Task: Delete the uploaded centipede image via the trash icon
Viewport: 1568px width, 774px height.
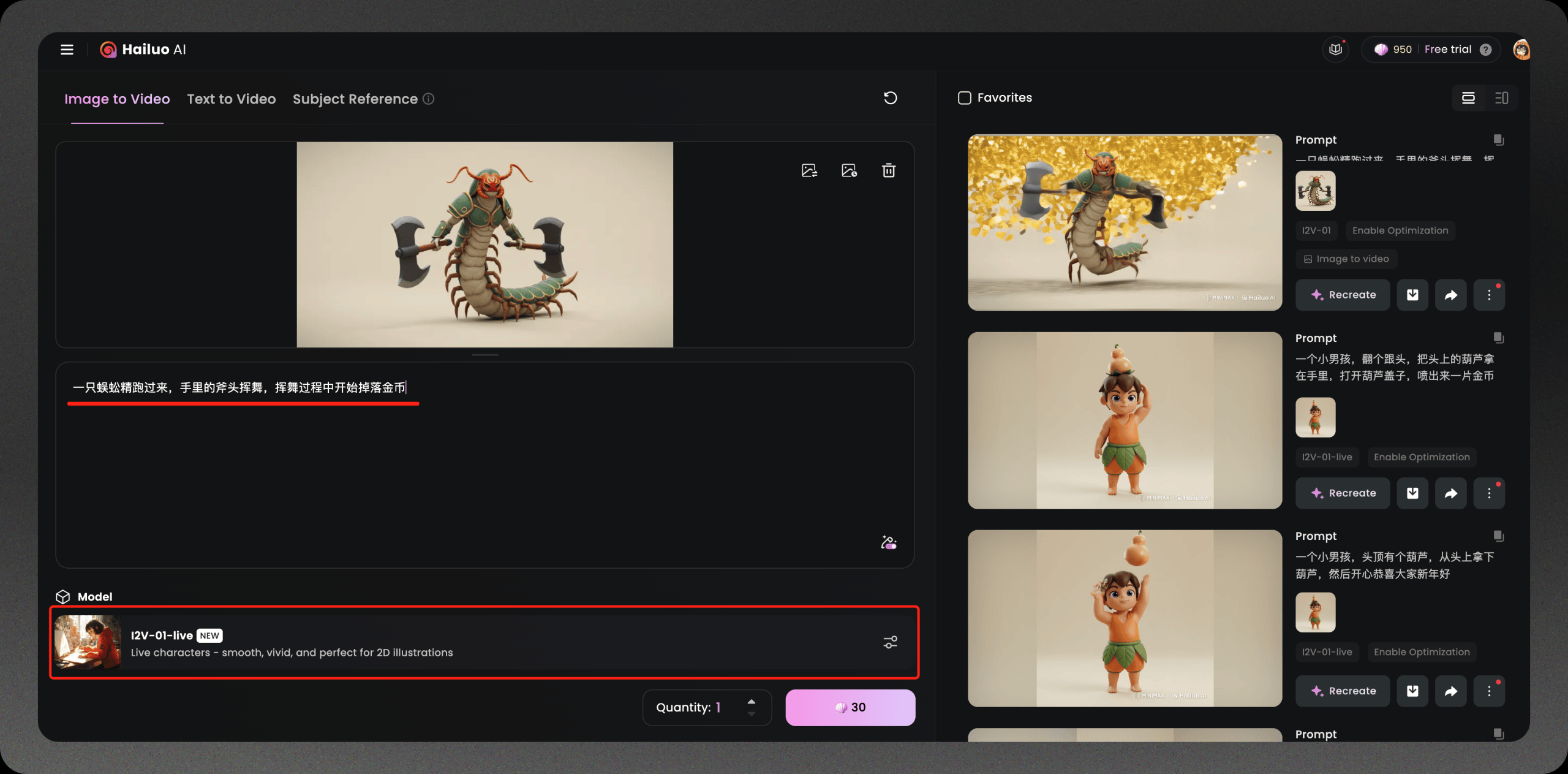Action: coord(889,170)
